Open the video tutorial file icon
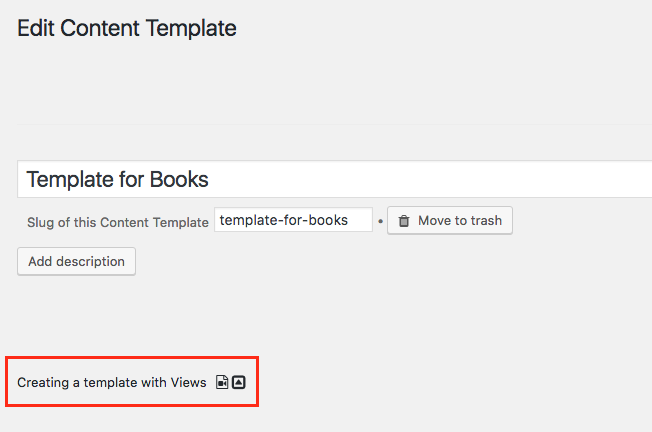 point(222,382)
